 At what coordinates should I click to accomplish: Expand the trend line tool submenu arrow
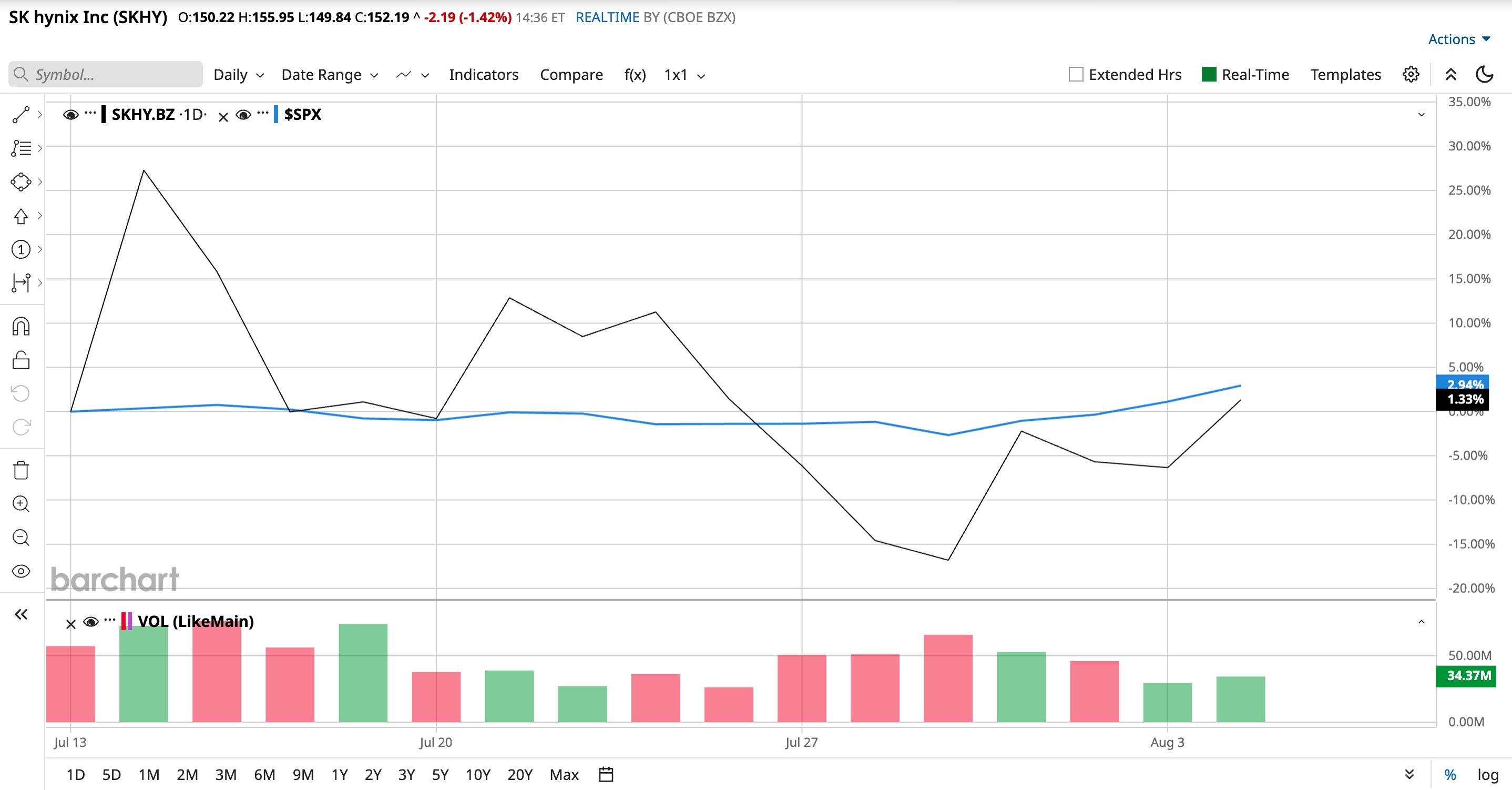point(40,115)
